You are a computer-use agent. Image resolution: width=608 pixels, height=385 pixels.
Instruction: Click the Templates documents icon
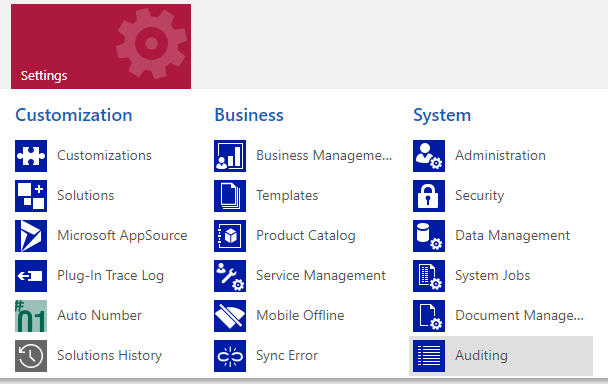[230, 196]
